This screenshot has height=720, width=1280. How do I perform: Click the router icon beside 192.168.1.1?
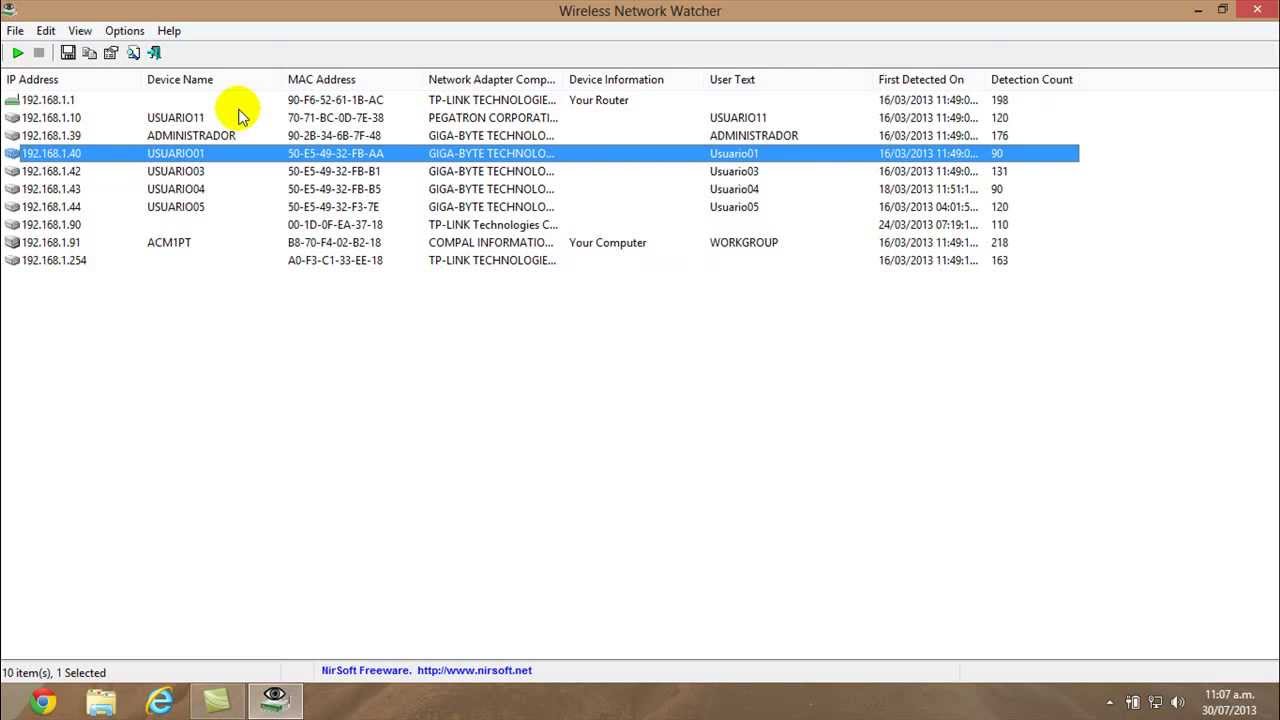(x=12, y=100)
